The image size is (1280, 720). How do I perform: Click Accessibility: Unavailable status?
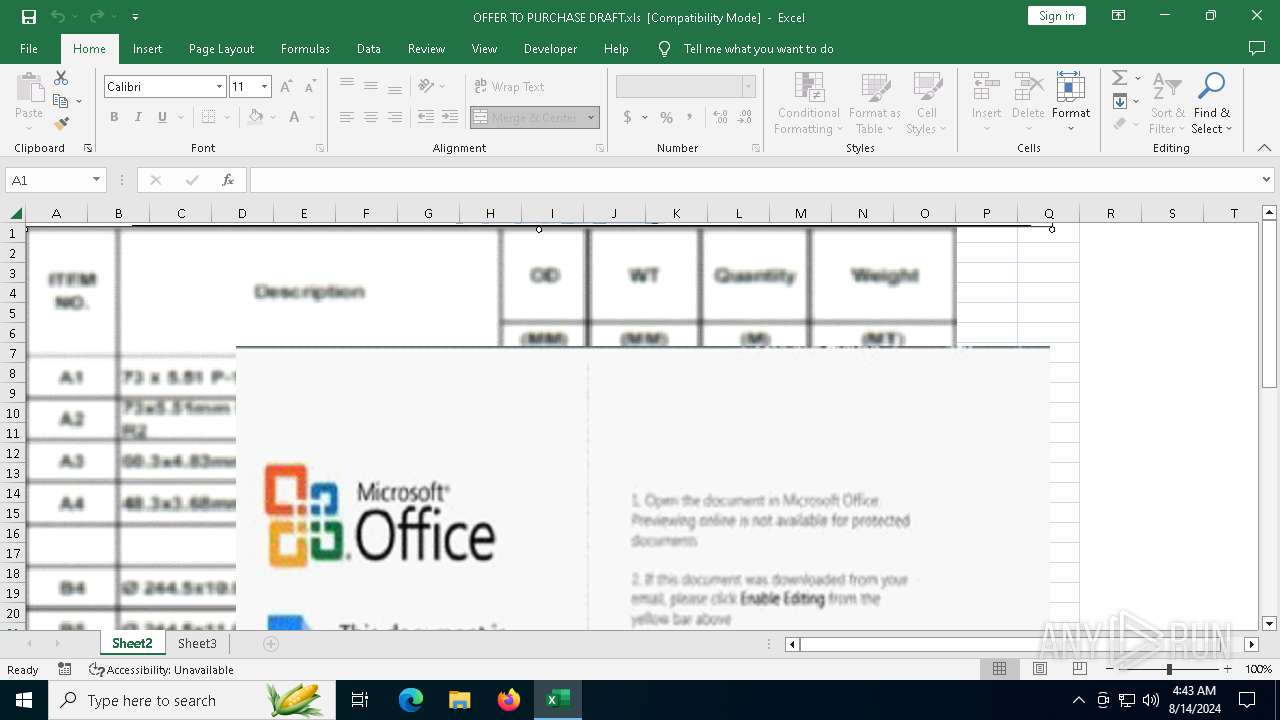pos(161,670)
